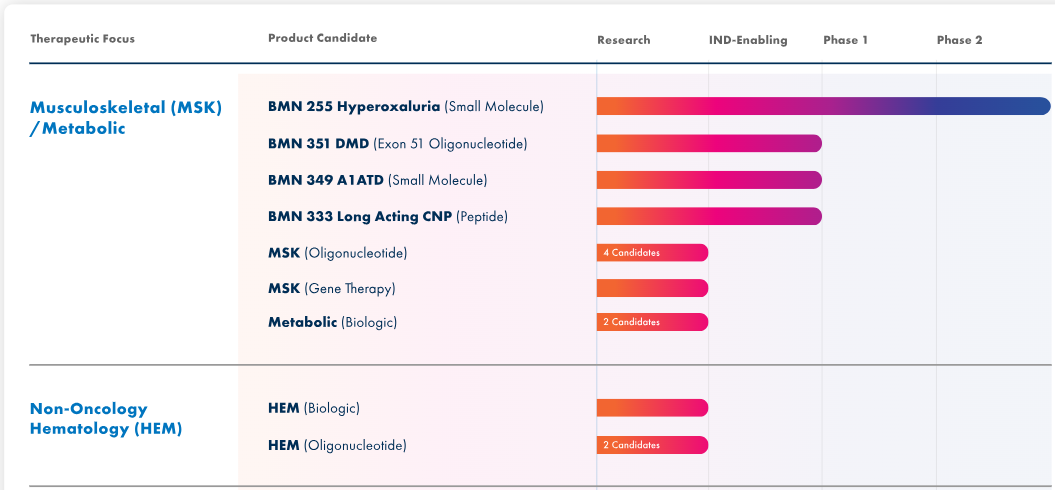Click the Product Candidate column header
The image size is (1055, 490).
(322, 38)
